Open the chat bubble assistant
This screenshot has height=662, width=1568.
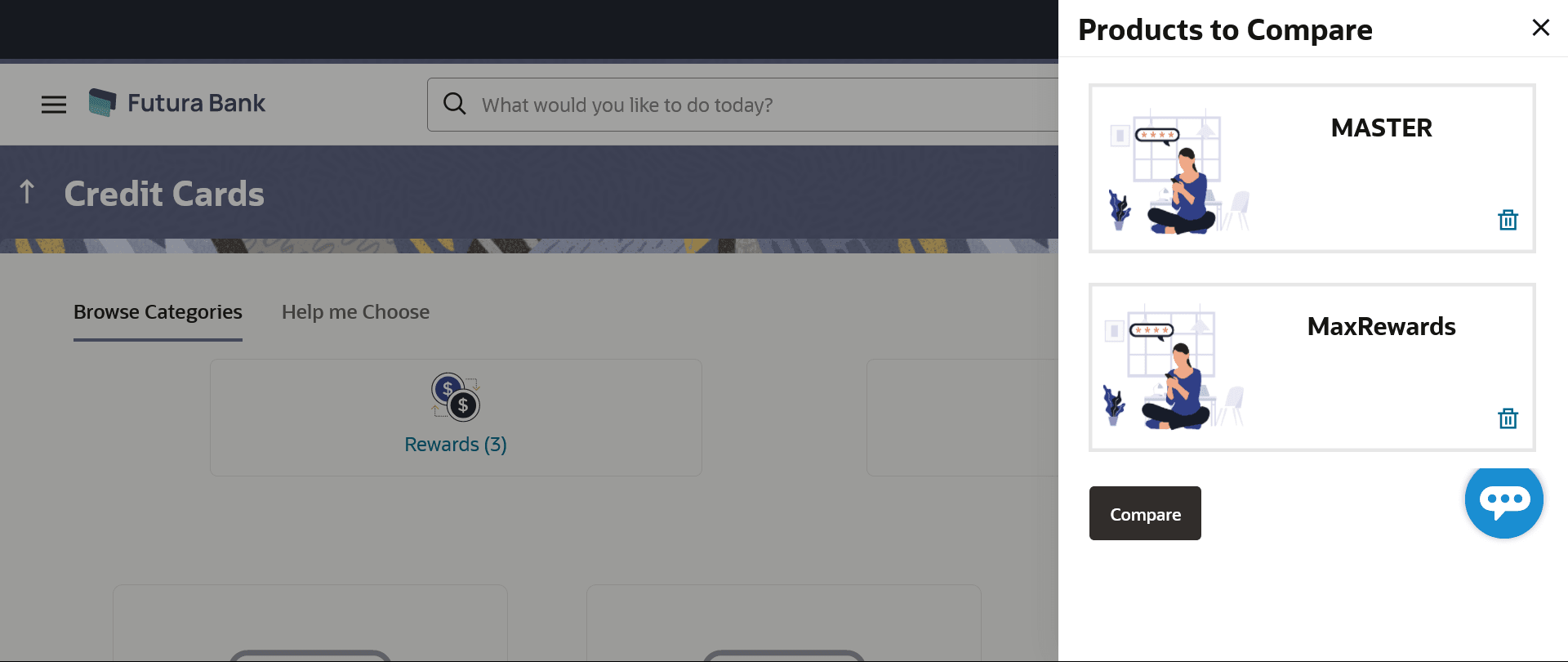(1503, 500)
